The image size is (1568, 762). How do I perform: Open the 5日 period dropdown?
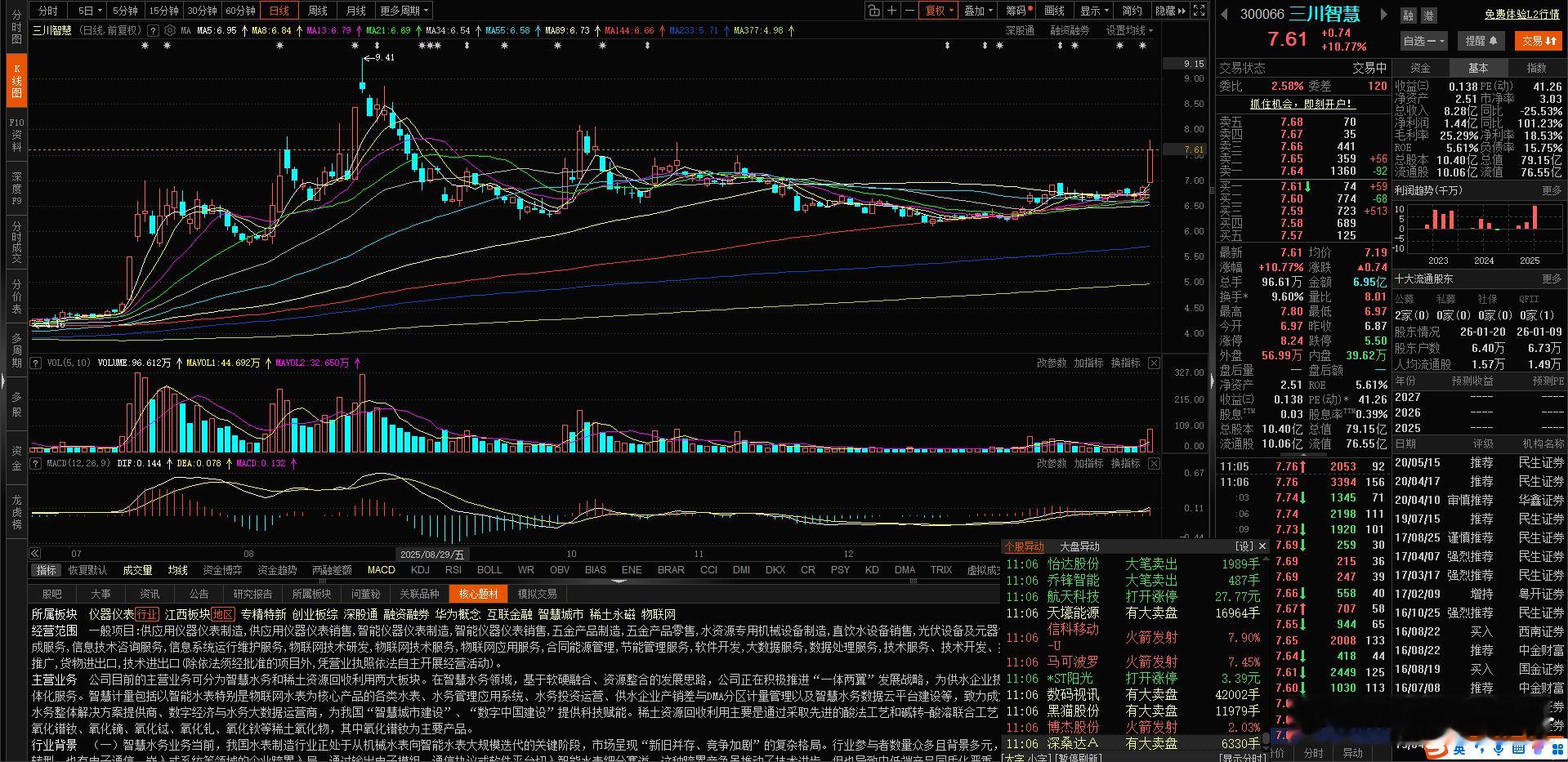coord(89,11)
